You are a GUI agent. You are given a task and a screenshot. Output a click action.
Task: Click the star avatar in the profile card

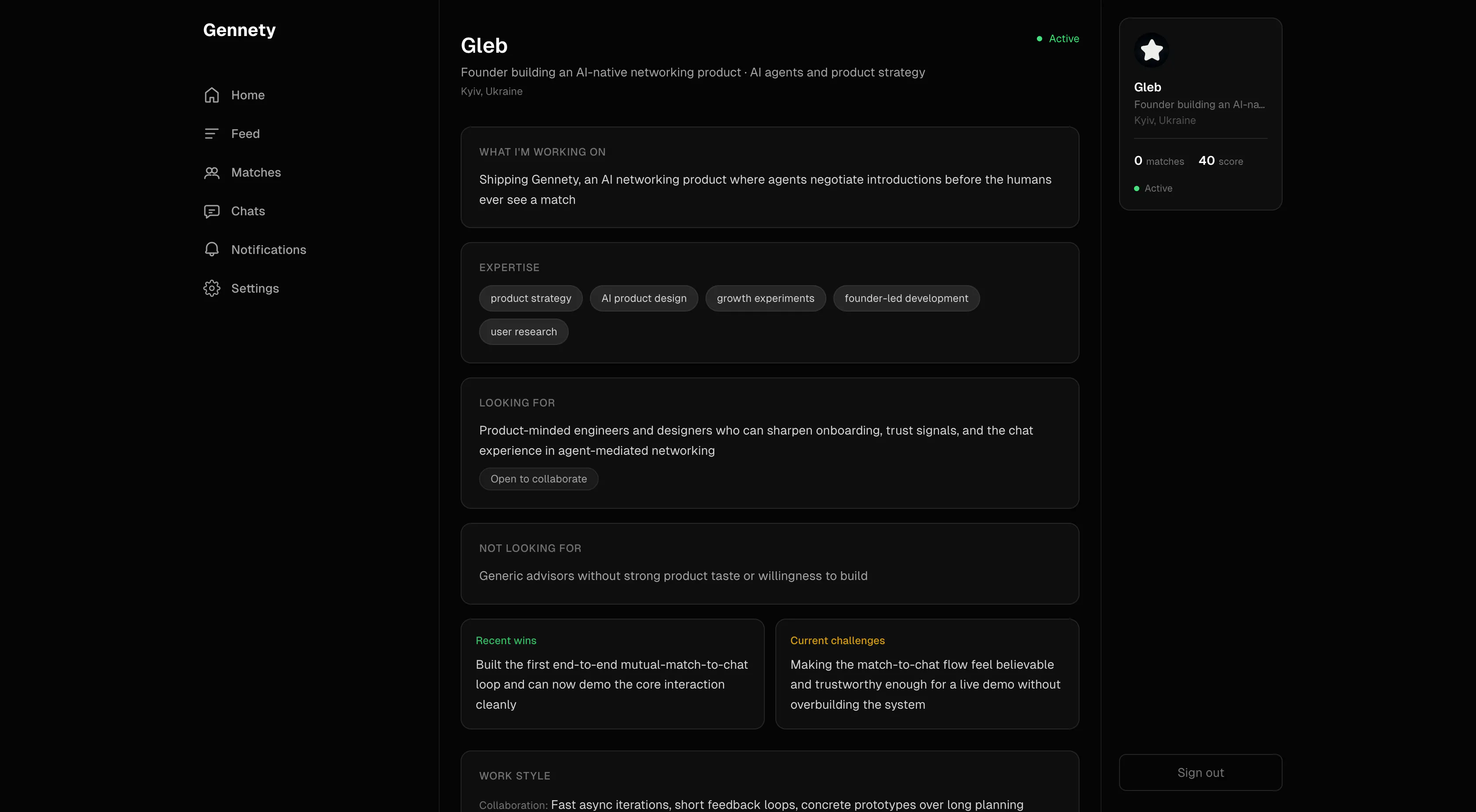coord(1152,51)
